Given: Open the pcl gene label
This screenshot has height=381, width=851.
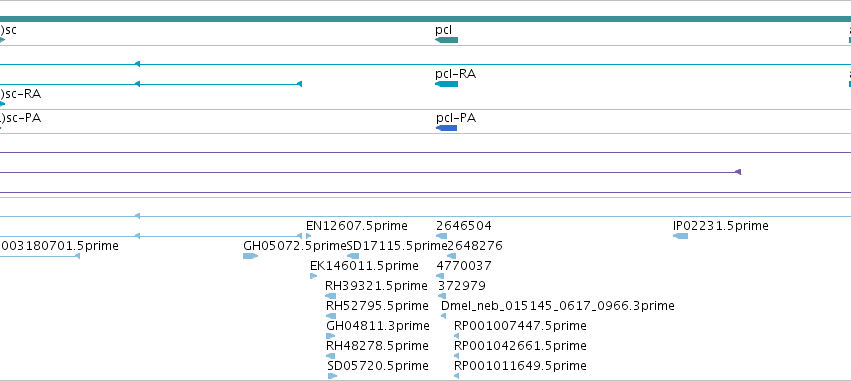Looking at the screenshot, I should coord(443,30).
